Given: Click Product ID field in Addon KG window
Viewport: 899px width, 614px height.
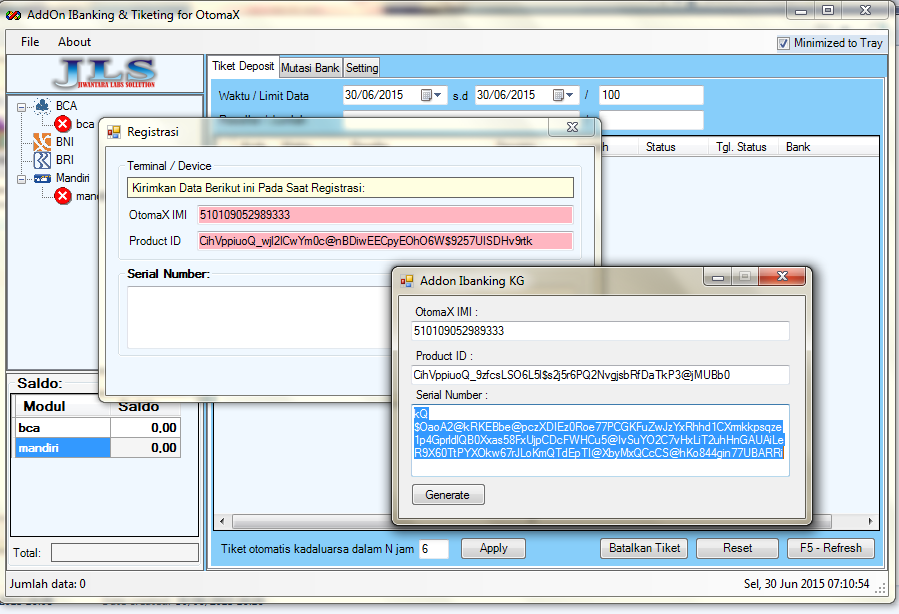Looking at the screenshot, I should [x=600, y=375].
